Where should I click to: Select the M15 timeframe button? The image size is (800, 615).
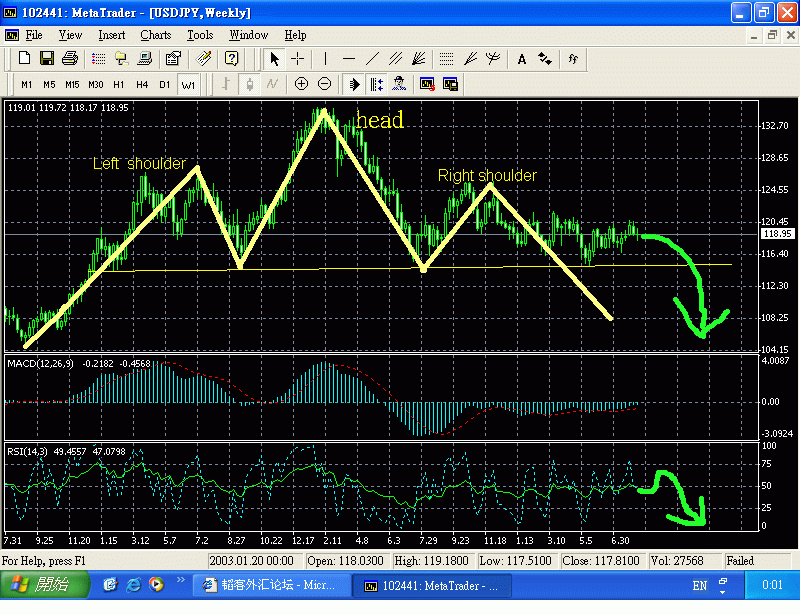(72, 84)
